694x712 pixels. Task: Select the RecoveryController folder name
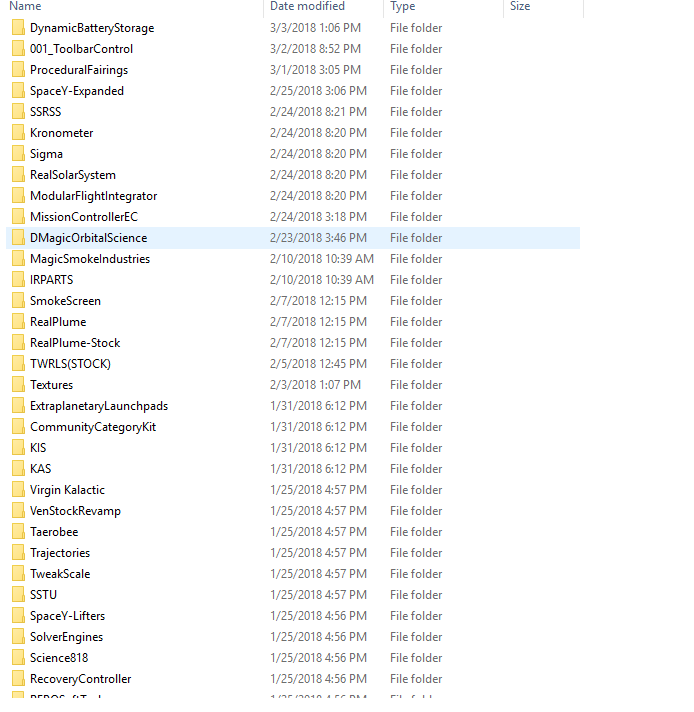coord(80,679)
